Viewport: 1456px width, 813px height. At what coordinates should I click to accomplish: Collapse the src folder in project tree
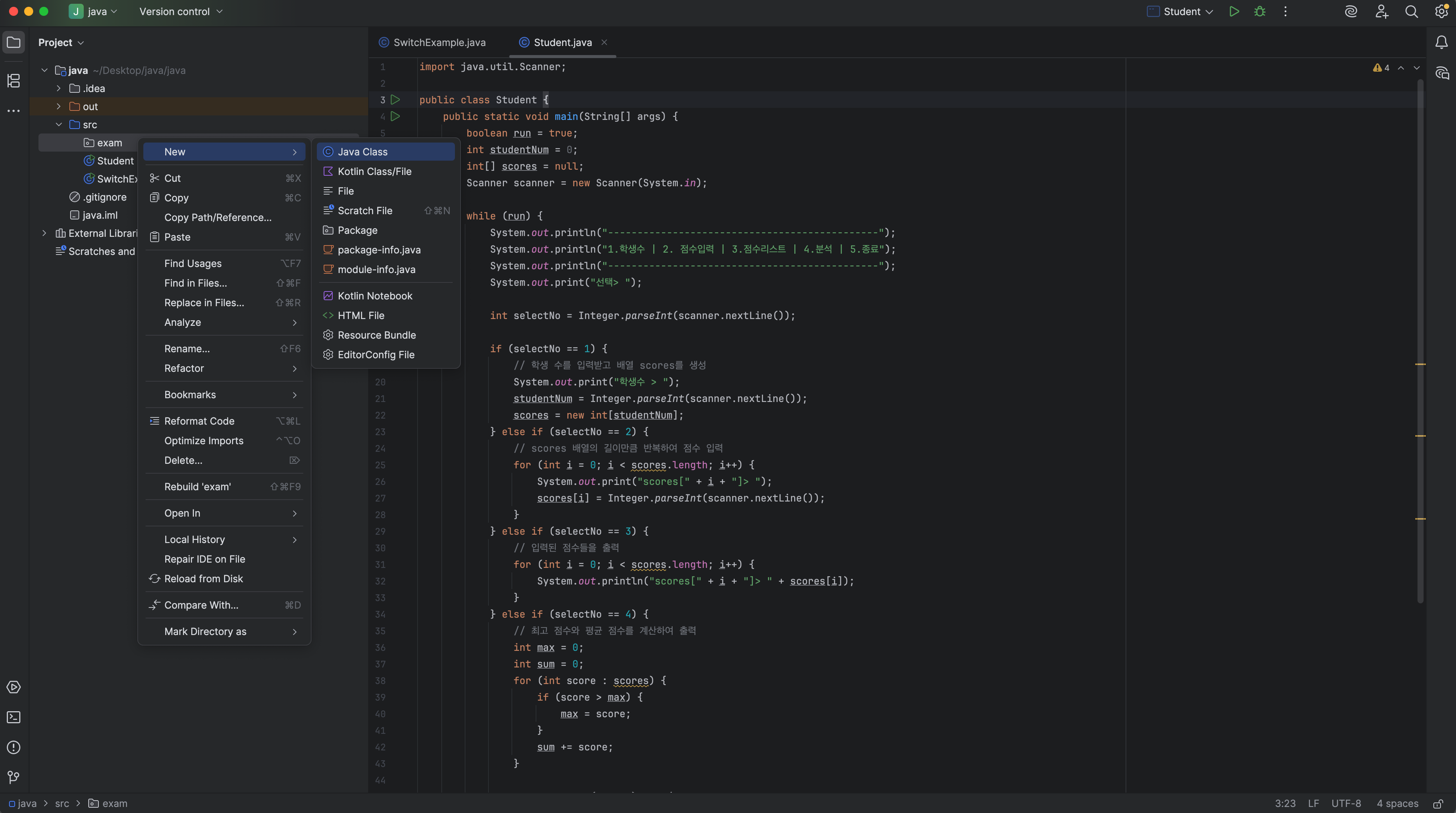pyautogui.click(x=59, y=124)
